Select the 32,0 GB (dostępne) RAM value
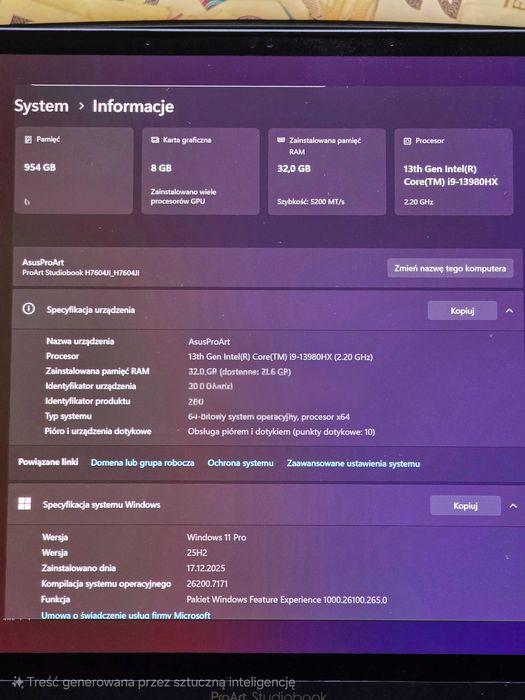 coord(239,371)
